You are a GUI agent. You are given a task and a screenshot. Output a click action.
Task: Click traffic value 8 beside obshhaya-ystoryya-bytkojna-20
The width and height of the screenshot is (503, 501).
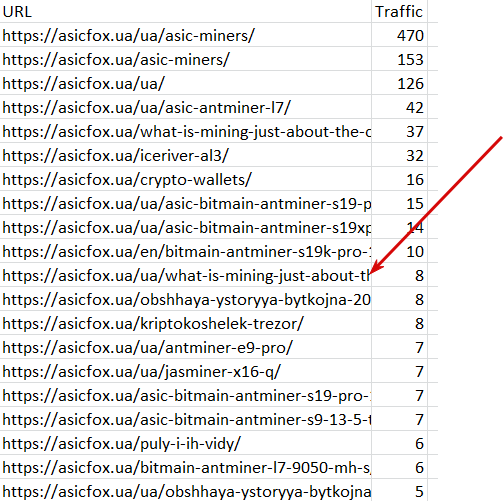click(x=399, y=299)
